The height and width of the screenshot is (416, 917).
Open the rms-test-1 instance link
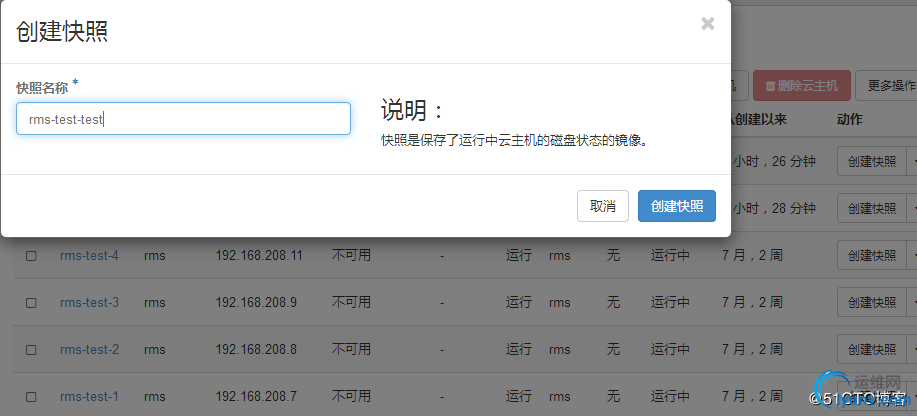(x=89, y=396)
